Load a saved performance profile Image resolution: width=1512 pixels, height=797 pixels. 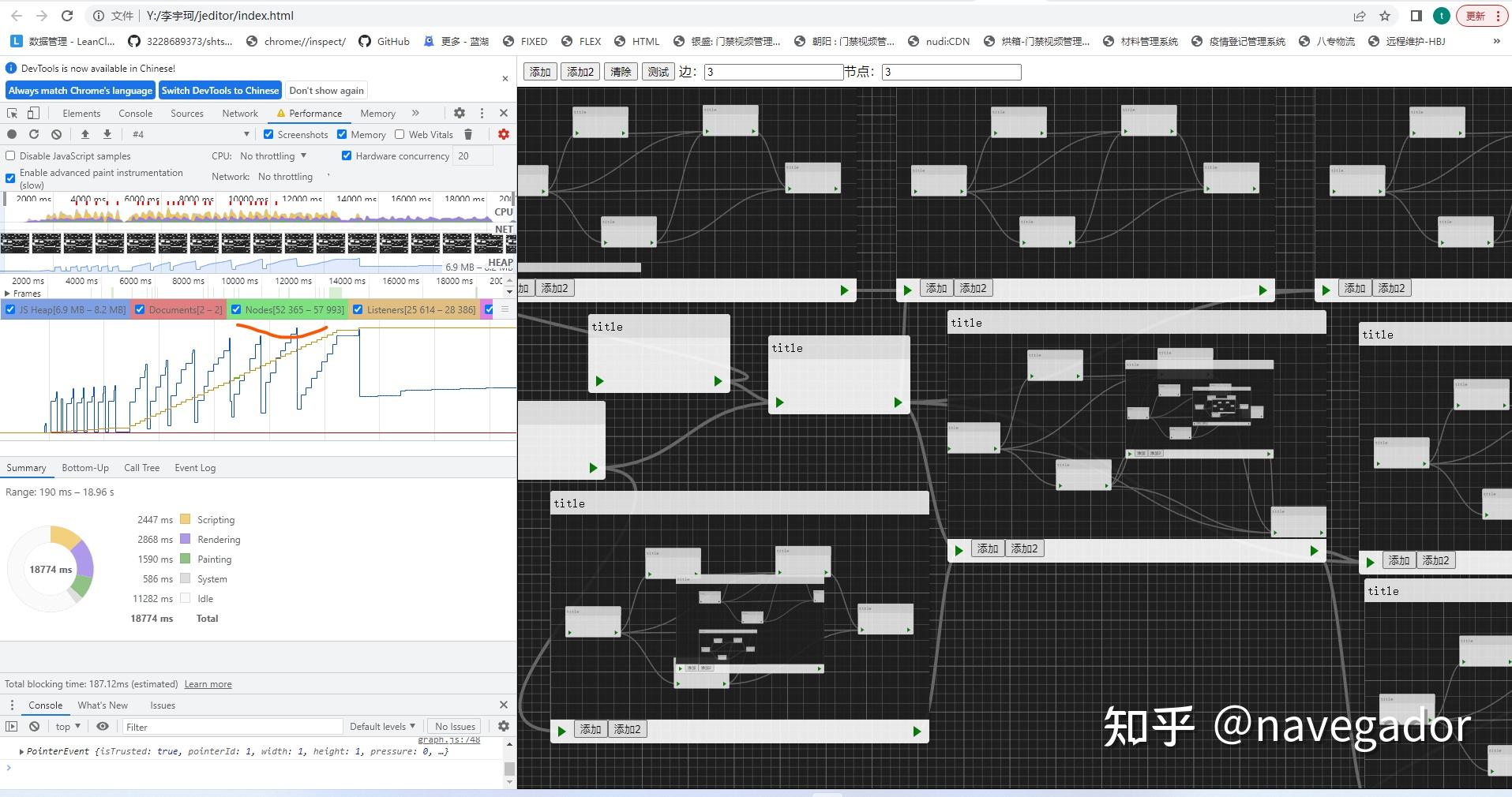(x=86, y=134)
